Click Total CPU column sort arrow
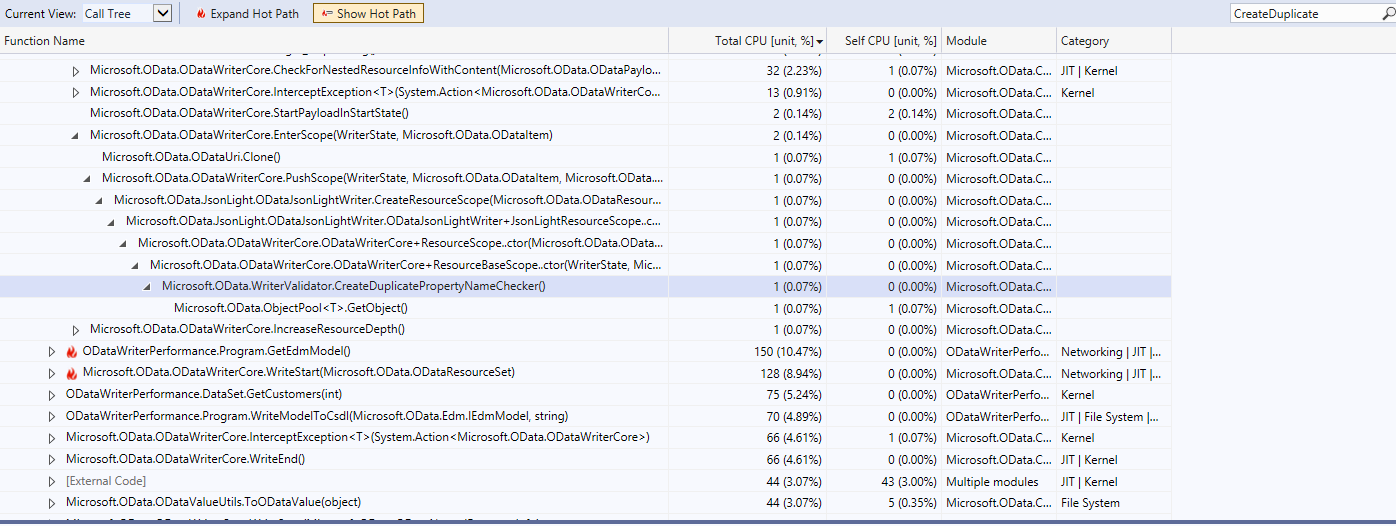The width and height of the screenshot is (1396, 526). [x=821, y=42]
